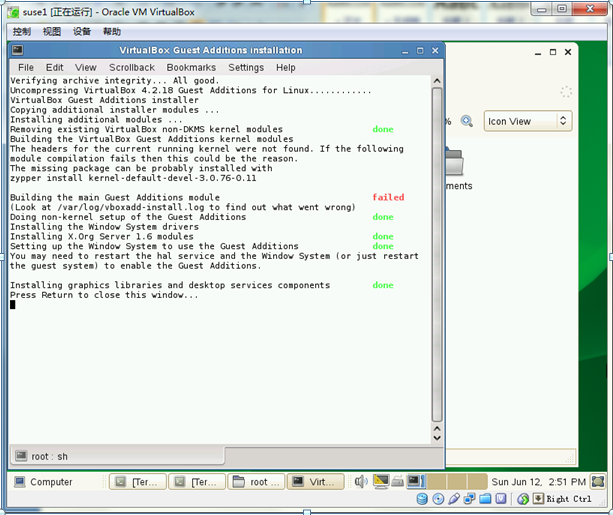Open the Bookmarks menu
This screenshot has height=515, width=613.
tap(191, 68)
